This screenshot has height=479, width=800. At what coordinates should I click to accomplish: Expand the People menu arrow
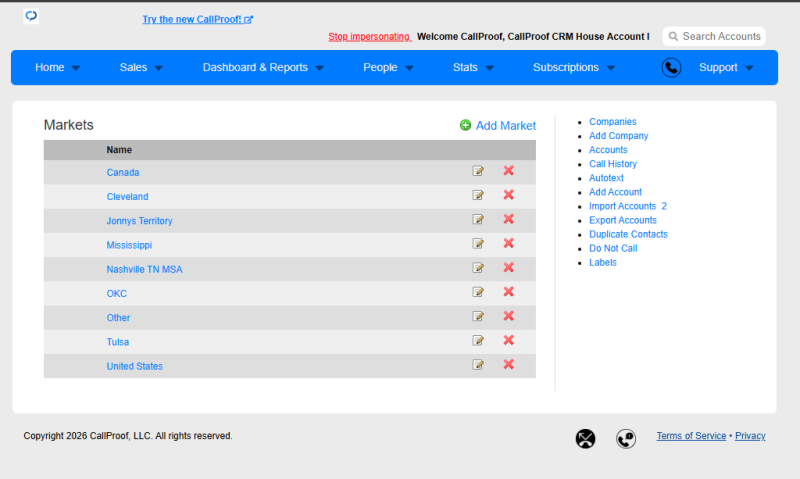(409, 68)
